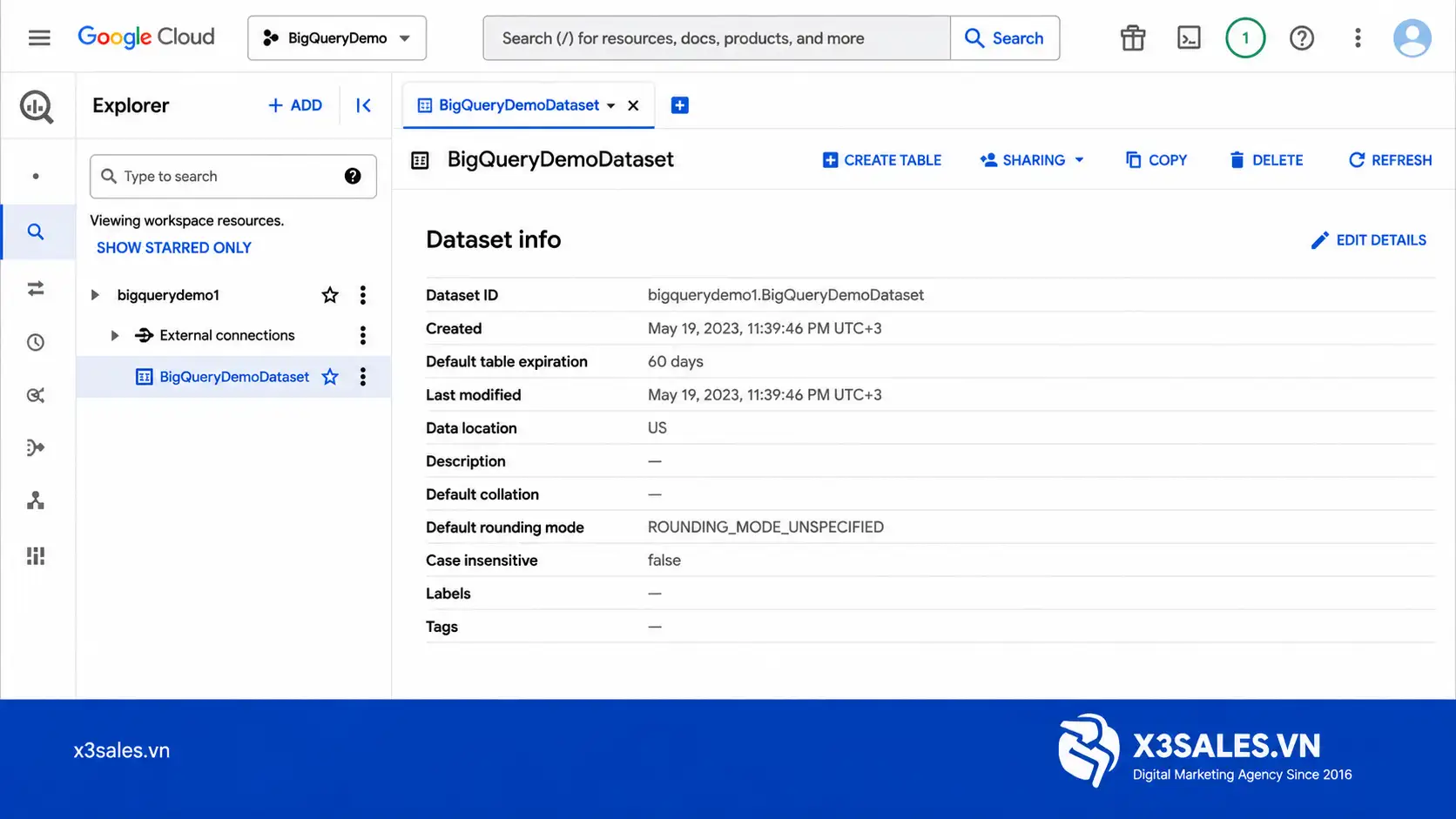Click the BigQuery logo icon in sidebar
Viewport: 1456px width, 819px height.
tap(37, 106)
